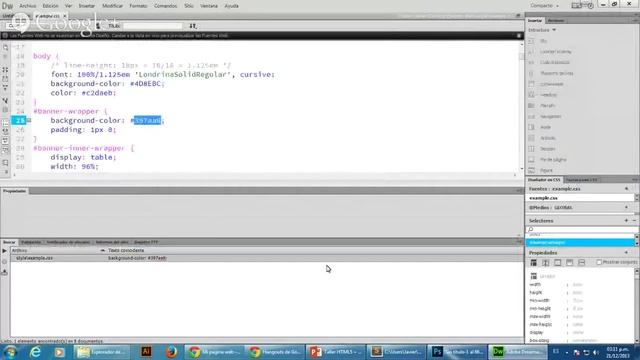Run the search with the green play arrow
640x360 pixels.
[4, 251]
